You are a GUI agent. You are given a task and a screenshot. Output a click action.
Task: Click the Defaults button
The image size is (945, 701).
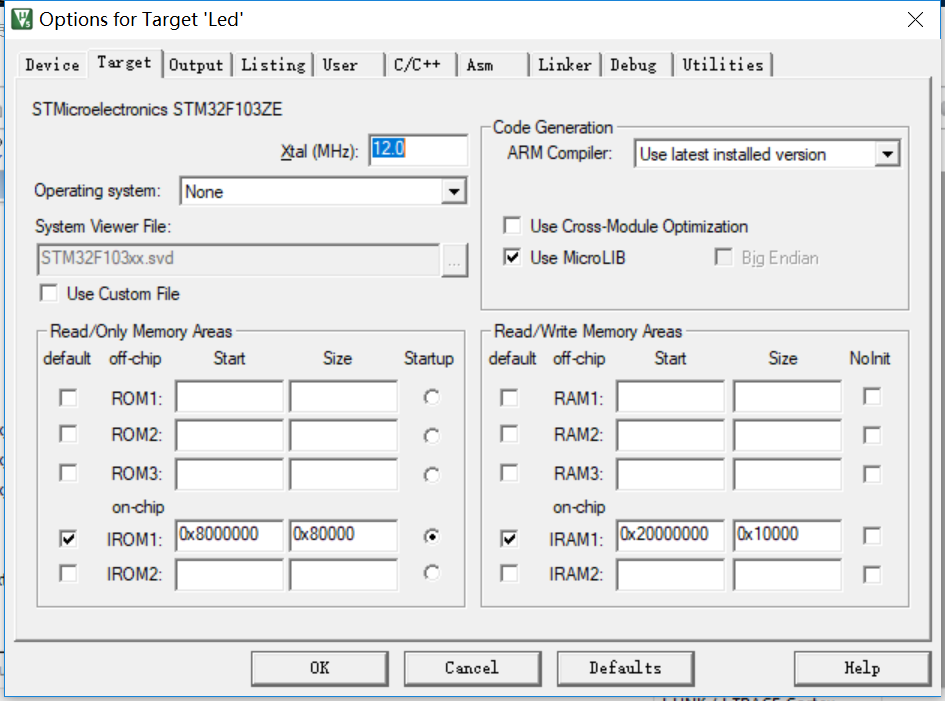tap(625, 668)
